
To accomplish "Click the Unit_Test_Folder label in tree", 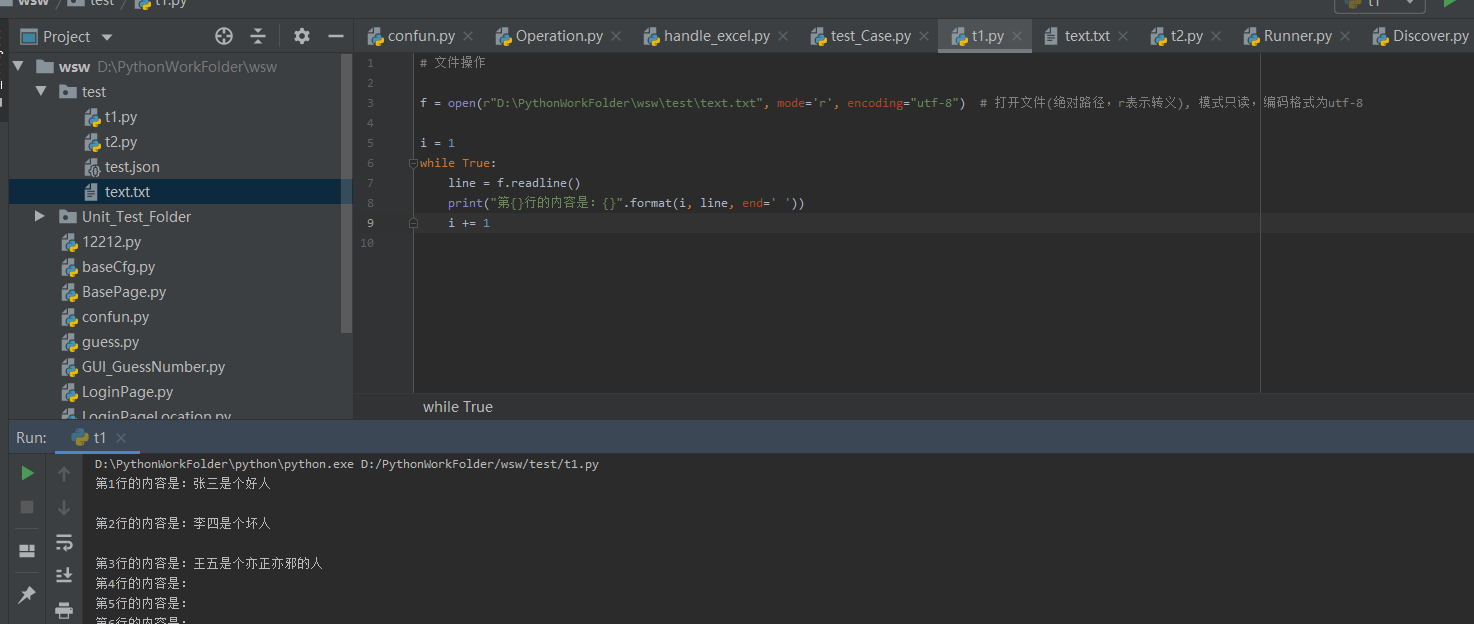I will 136,217.
